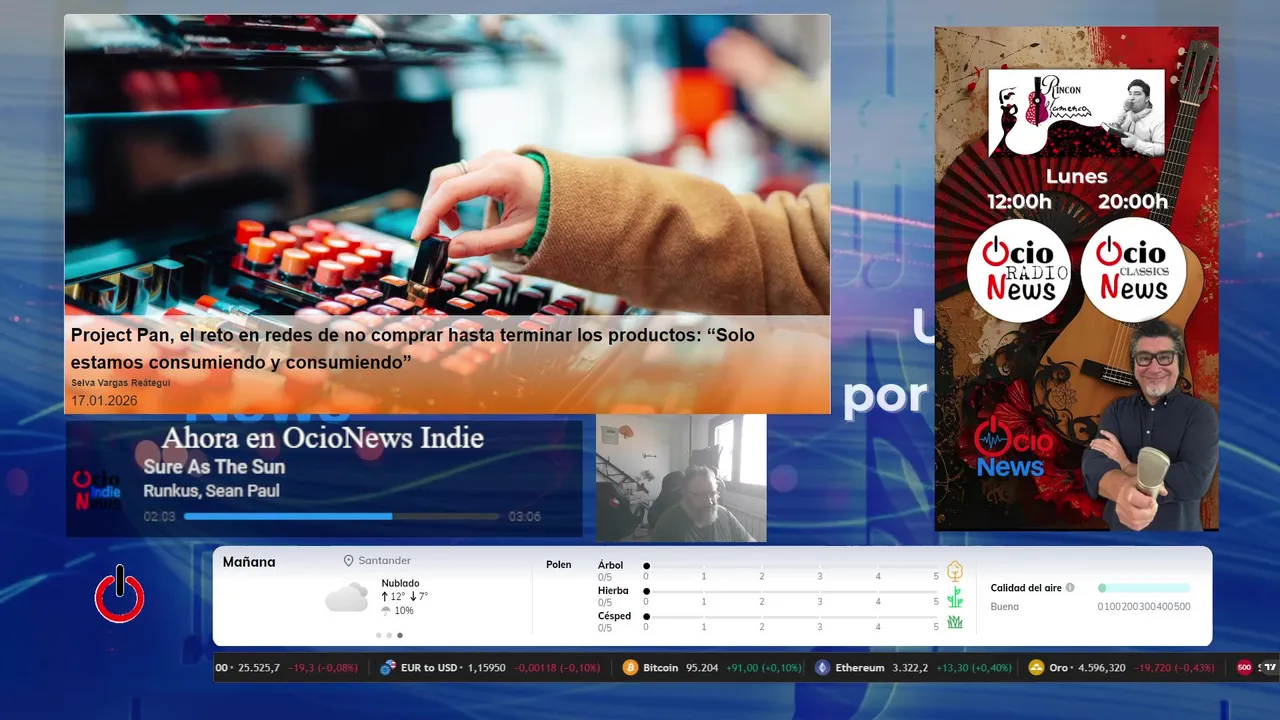1280x720 pixels.
Task: Click the Rincón Flamenco promo poster
Action: (x=1076, y=278)
